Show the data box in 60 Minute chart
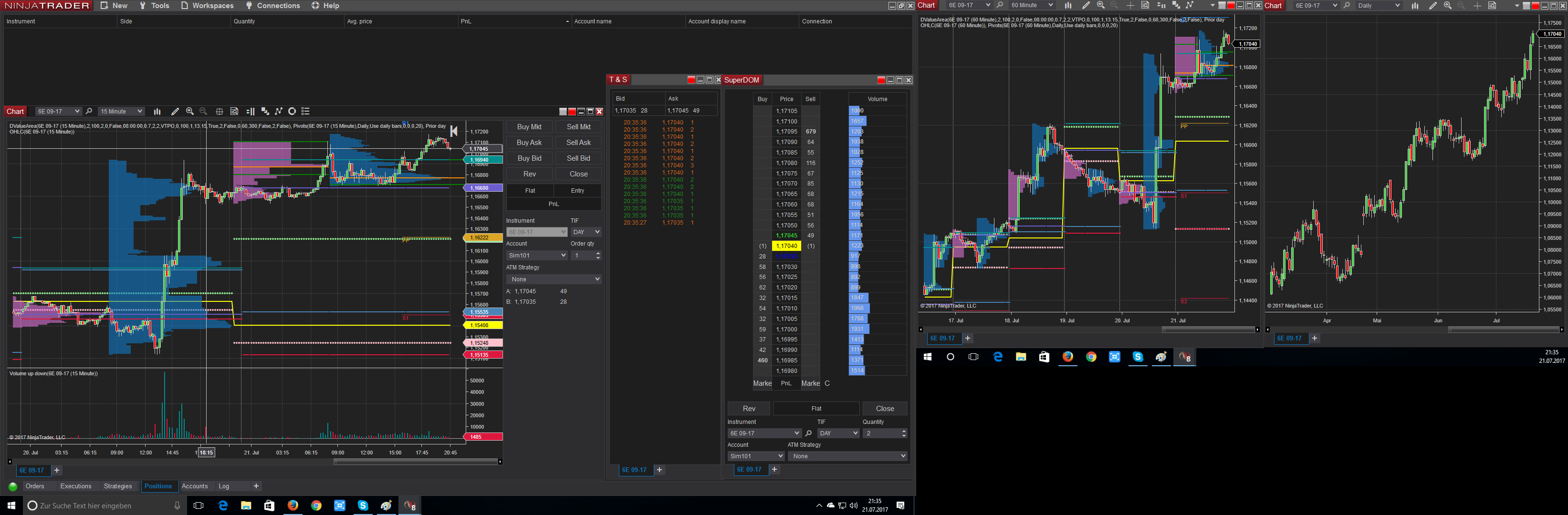The height and width of the screenshot is (515, 1568). [1145, 5]
